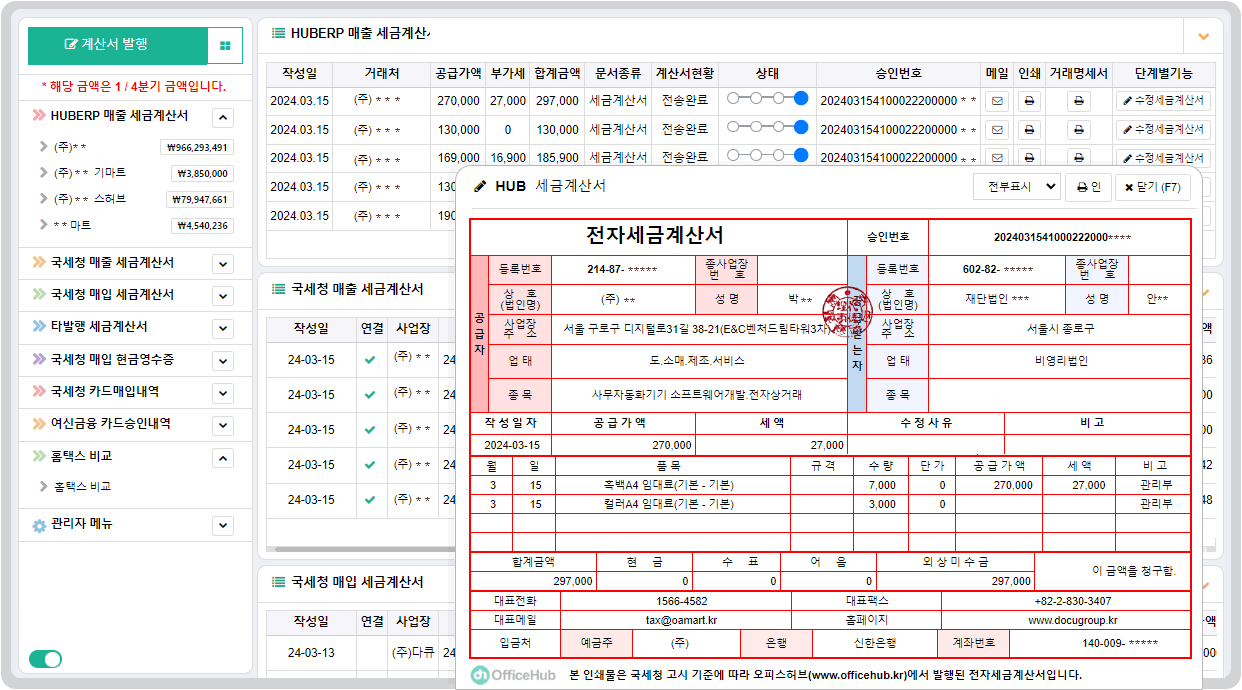
Task: Expand the sidebar 국세청 매입 세금계산서 section
Action: coord(224,296)
